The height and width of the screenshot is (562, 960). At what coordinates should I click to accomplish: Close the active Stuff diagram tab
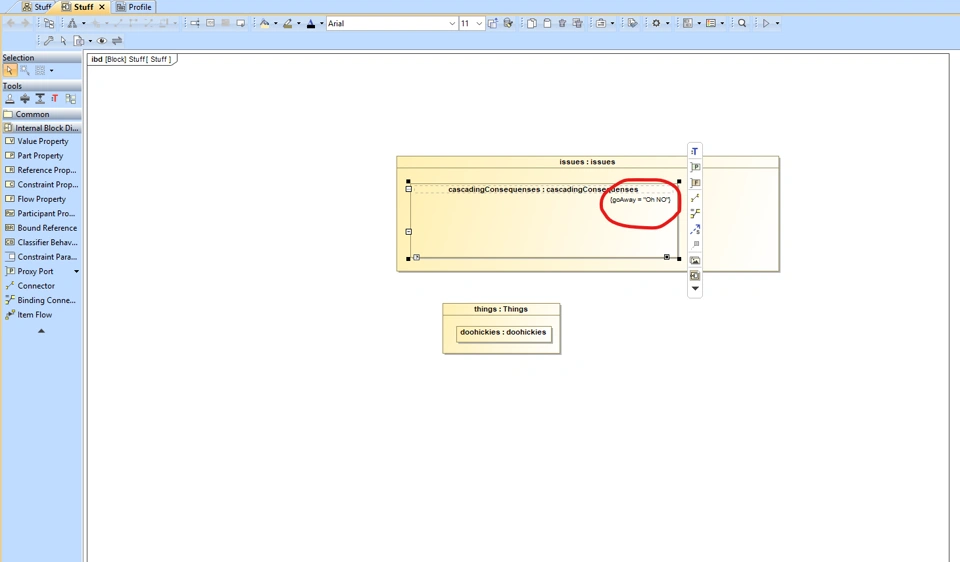point(102,7)
